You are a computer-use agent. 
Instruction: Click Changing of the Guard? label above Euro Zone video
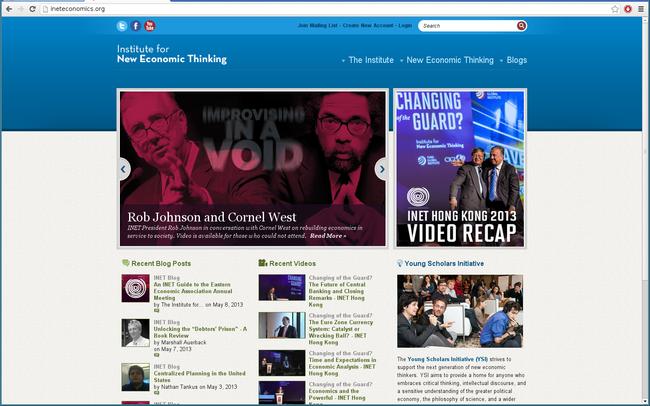[340, 316]
